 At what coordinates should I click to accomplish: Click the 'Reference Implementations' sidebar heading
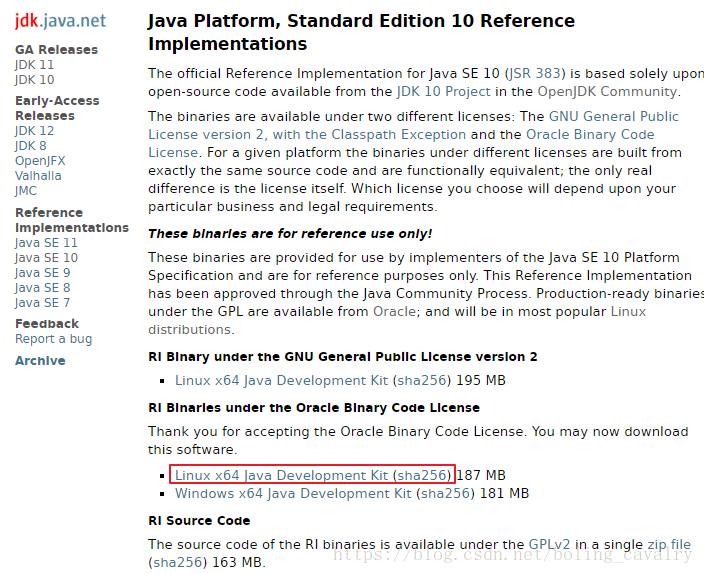[x=72, y=220]
